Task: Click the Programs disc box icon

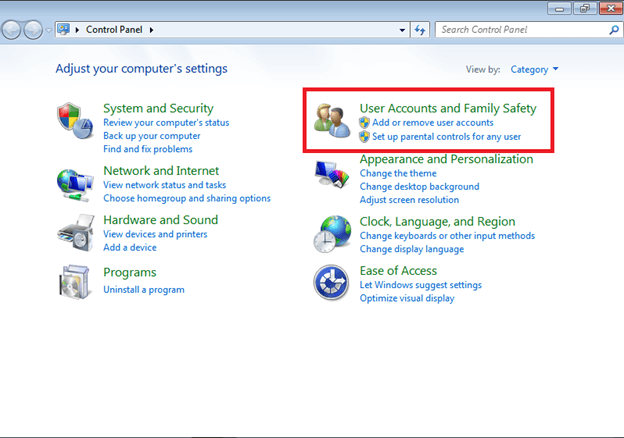Action: (x=74, y=282)
